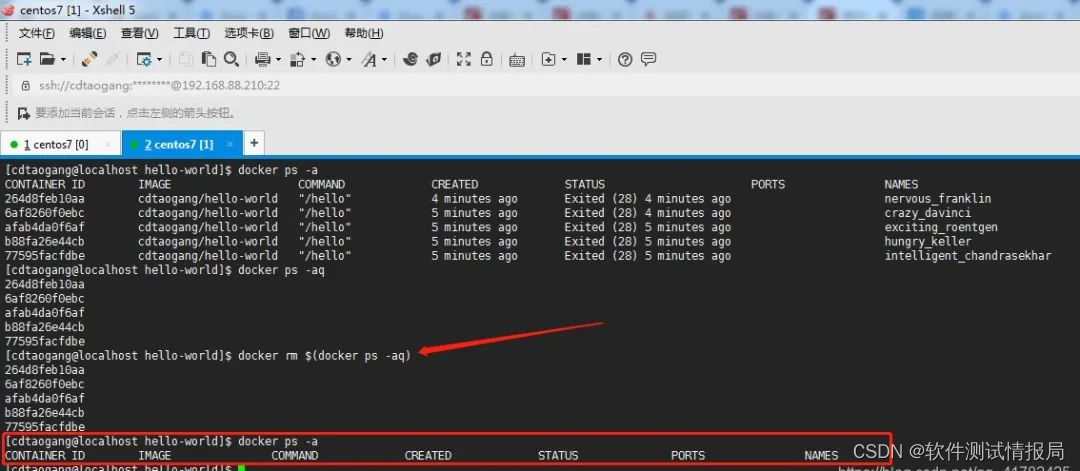The image size is (1080, 471).
Task: Expand the Open folder dropdown arrow
Action: click(x=63, y=60)
